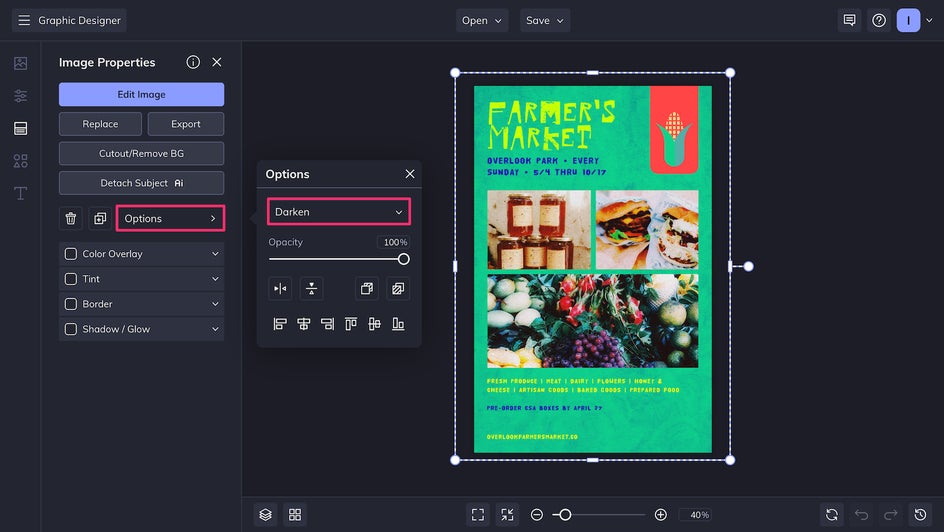Open the Graphics shapes sidebar icon

pos(20,161)
